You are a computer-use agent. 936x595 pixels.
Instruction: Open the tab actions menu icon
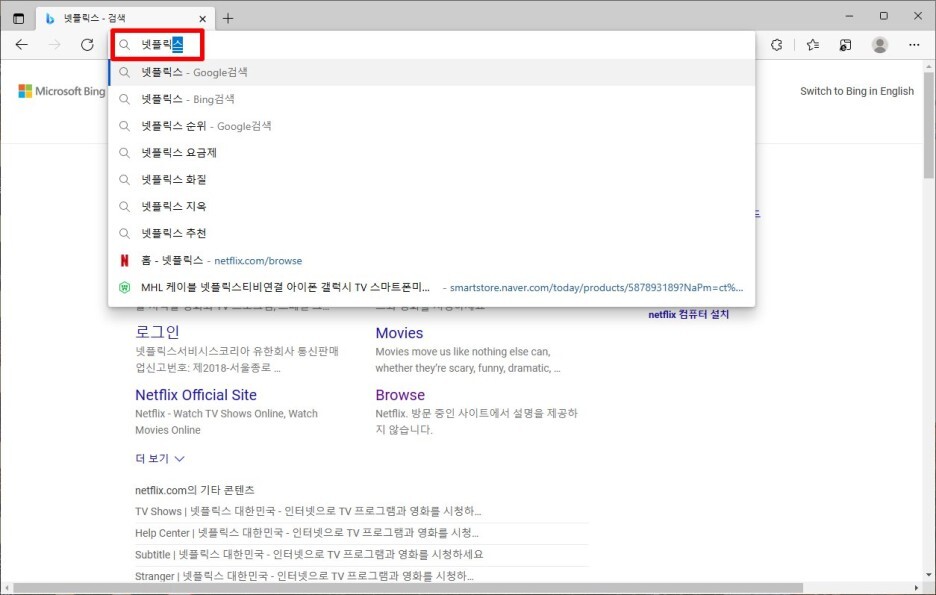[19, 19]
